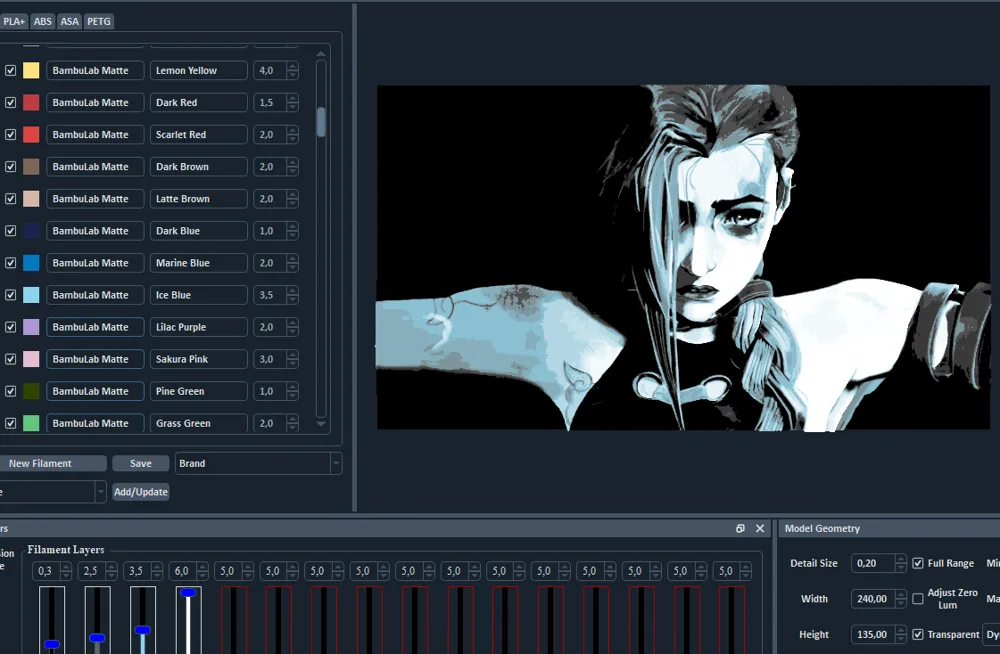Screen dimensions: 1000x654
Task: Uncheck the Dark Brown filament checkbox
Action: pos(11,167)
